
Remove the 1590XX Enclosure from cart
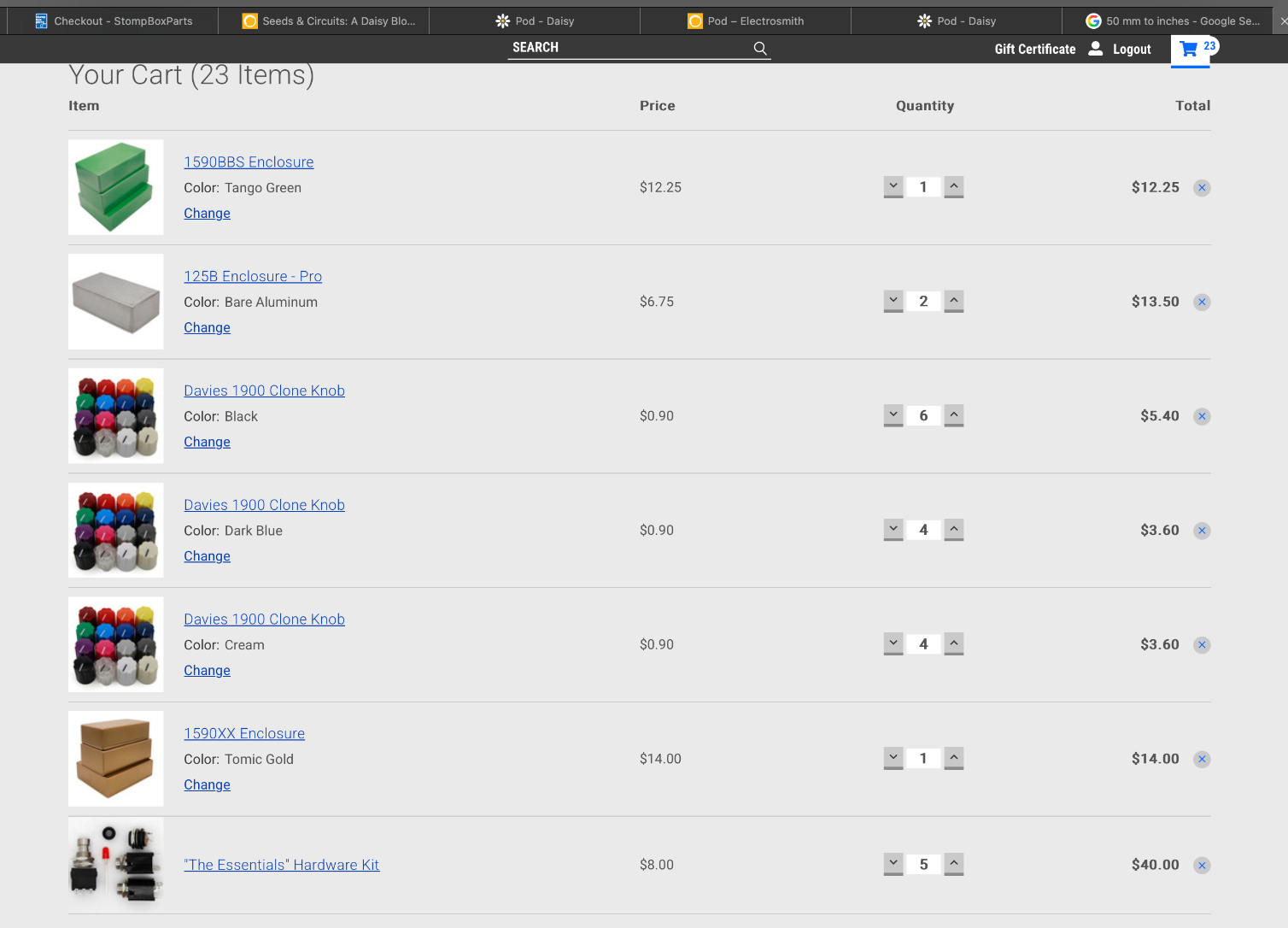click(x=1202, y=760)
